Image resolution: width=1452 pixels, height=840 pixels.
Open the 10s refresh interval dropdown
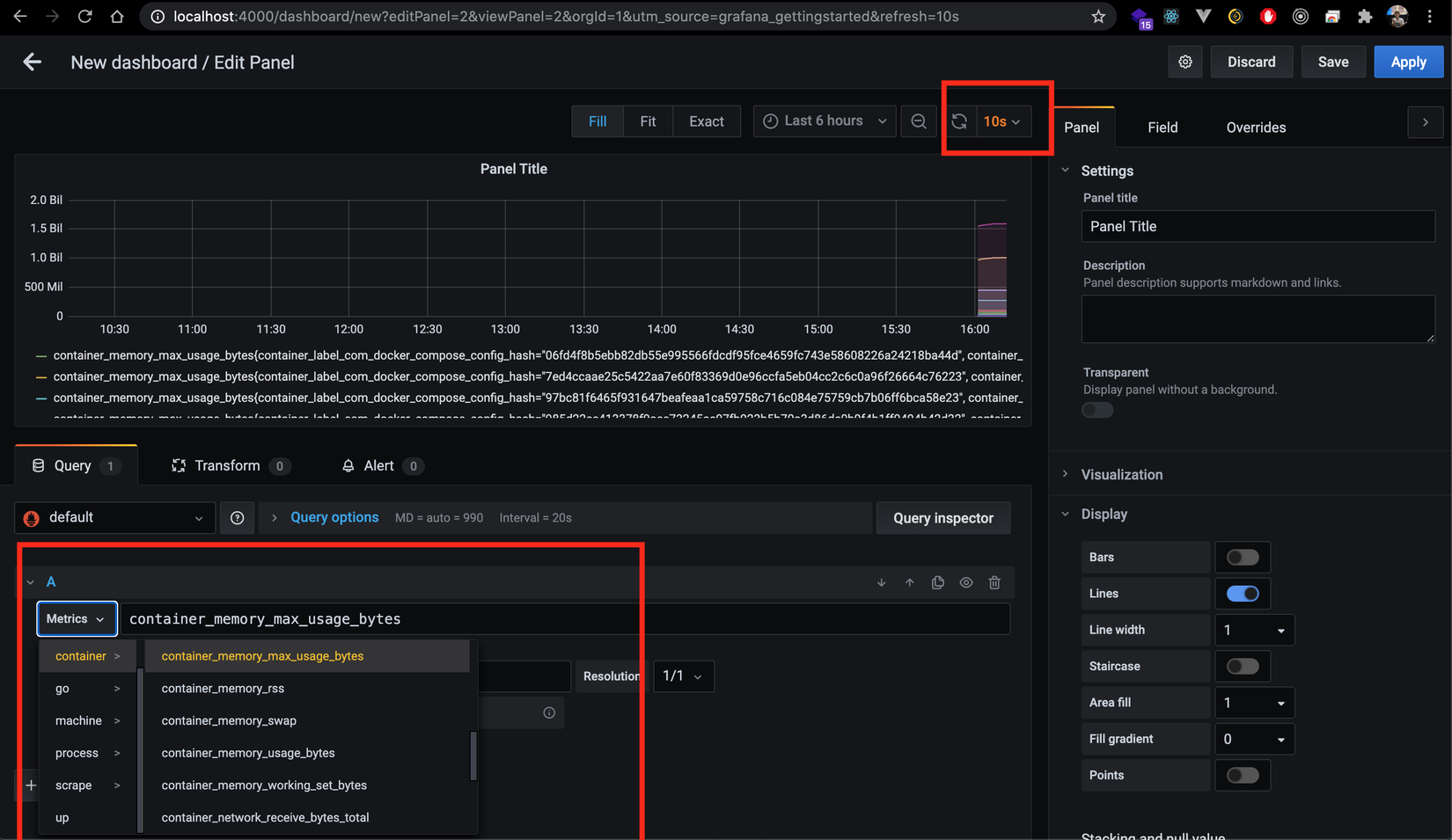[x=1001, y=121]
